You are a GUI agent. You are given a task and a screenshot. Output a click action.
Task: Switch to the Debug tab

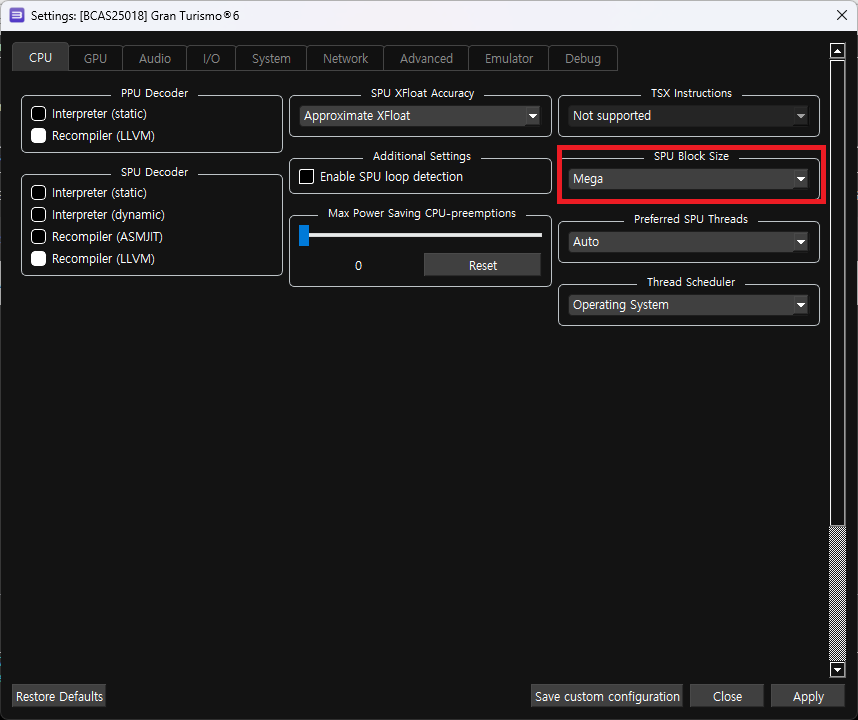[583, 59]
